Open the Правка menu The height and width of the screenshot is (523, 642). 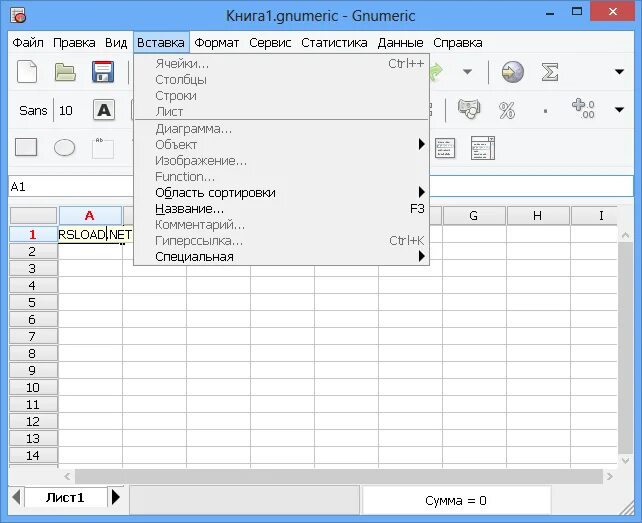(x=74, y=43)
